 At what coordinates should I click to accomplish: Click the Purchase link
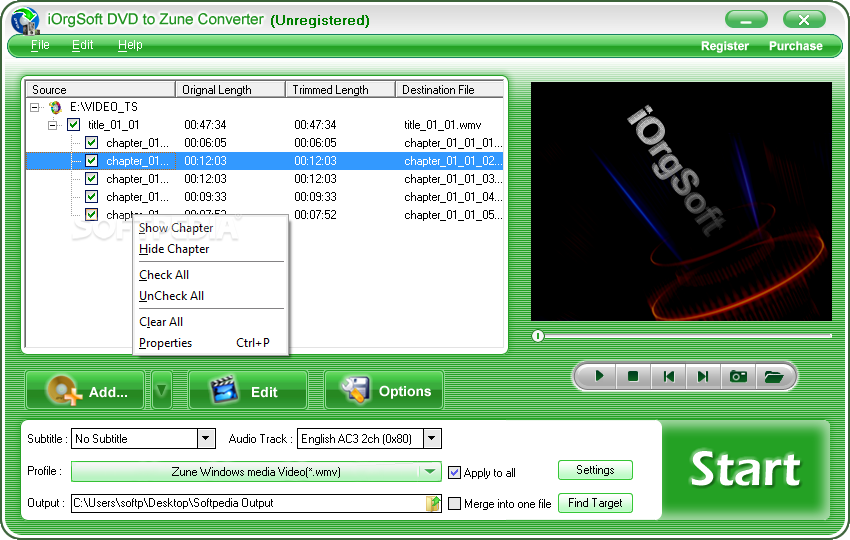click(x=796, y=46)
